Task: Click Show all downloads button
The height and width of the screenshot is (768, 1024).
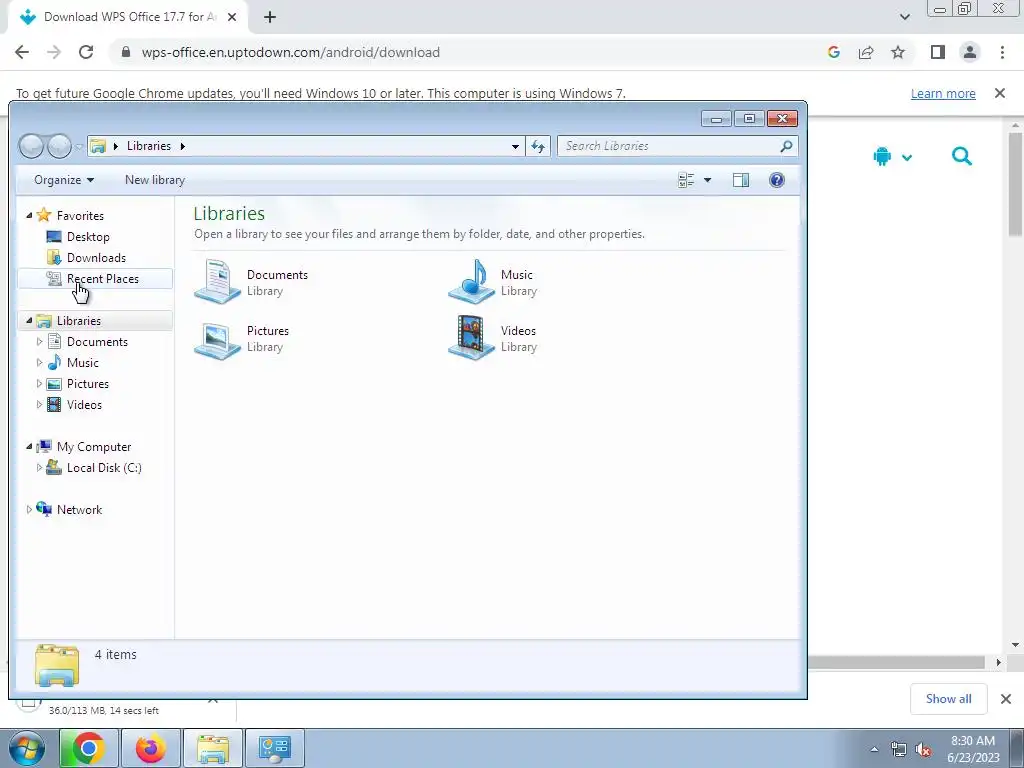Action: [x=948, y=699]
